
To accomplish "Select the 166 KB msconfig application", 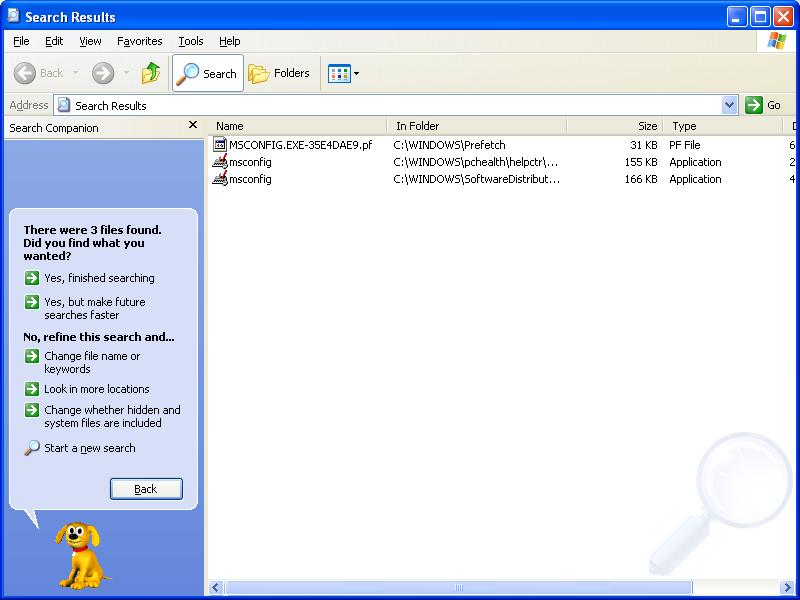I will coord(249,179).
